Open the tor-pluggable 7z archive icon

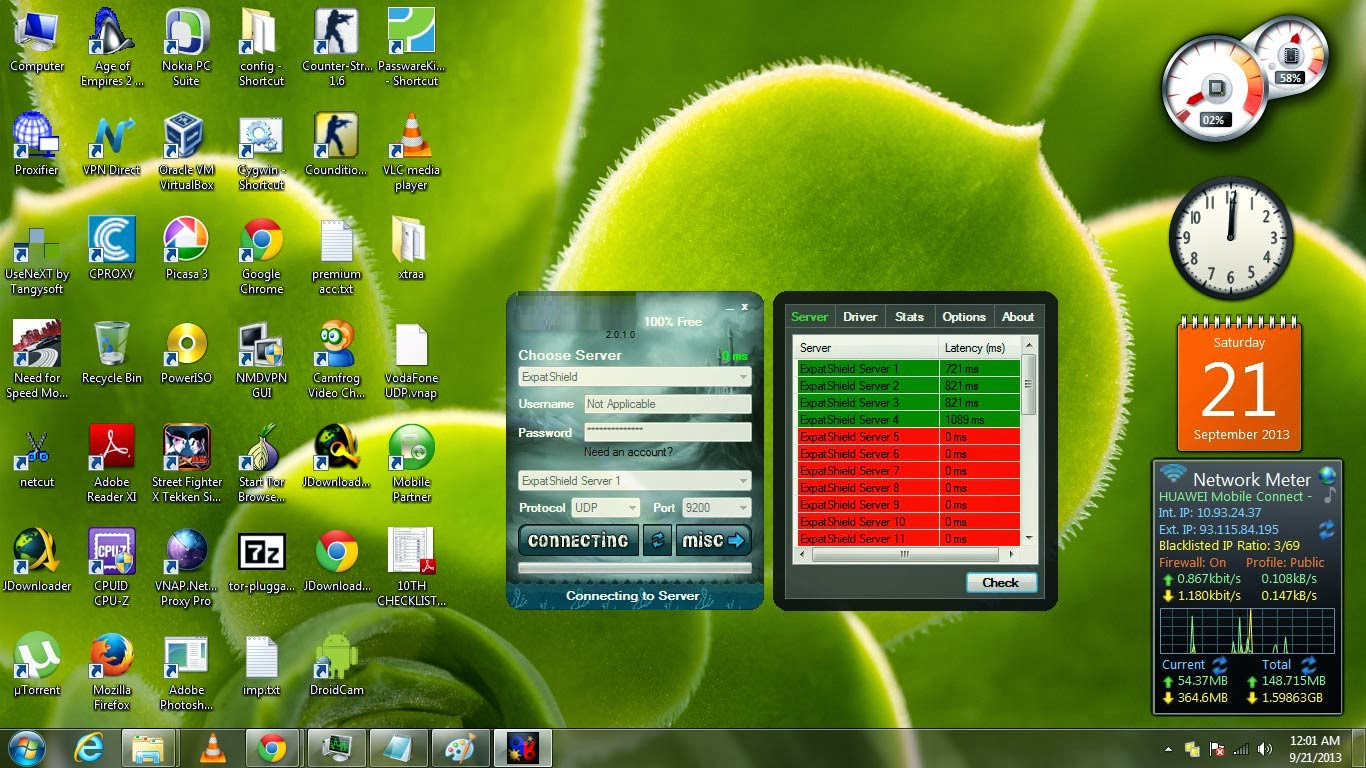tap(261, 560)
